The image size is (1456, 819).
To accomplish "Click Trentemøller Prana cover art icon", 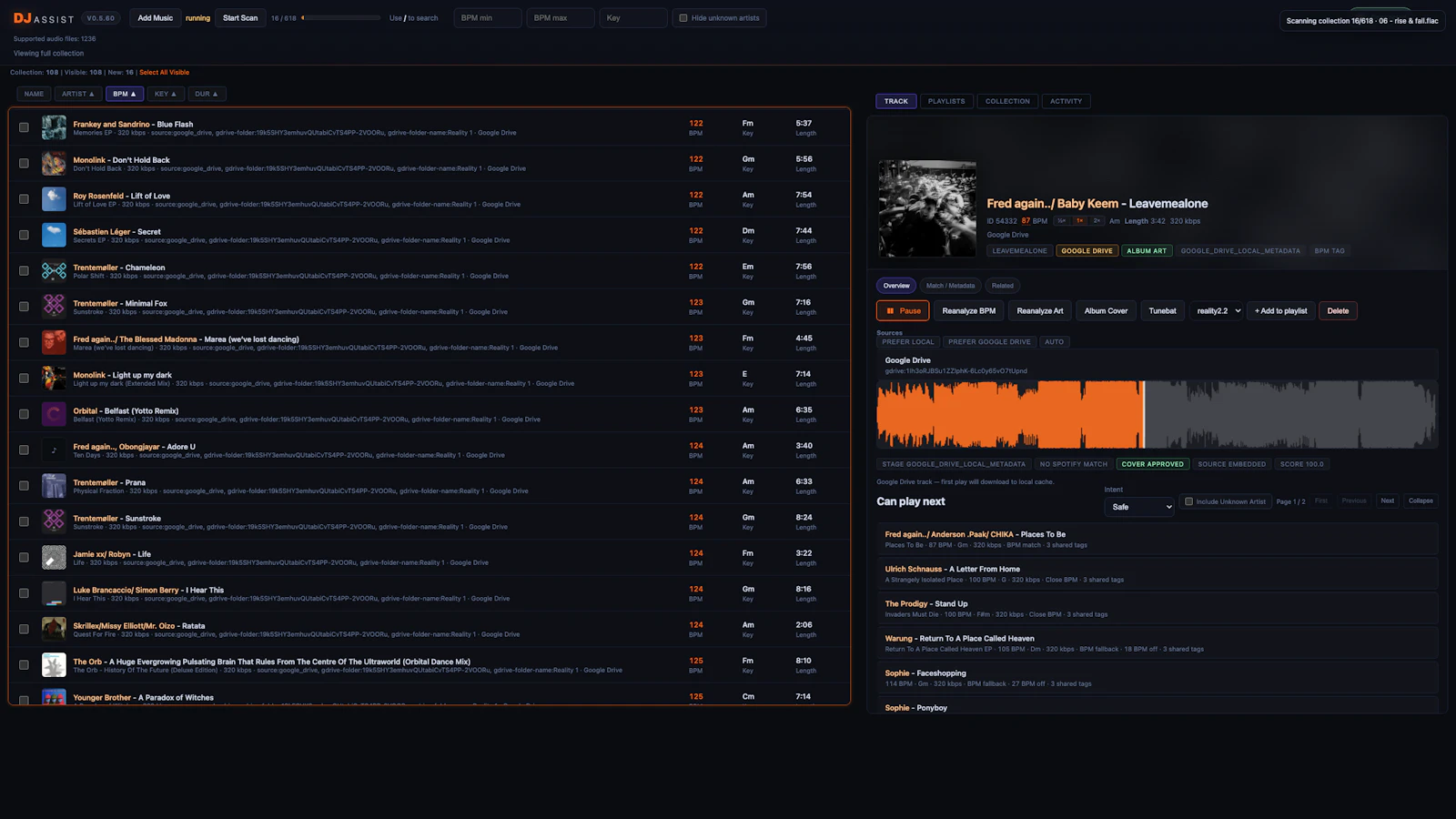I will 54,486.
